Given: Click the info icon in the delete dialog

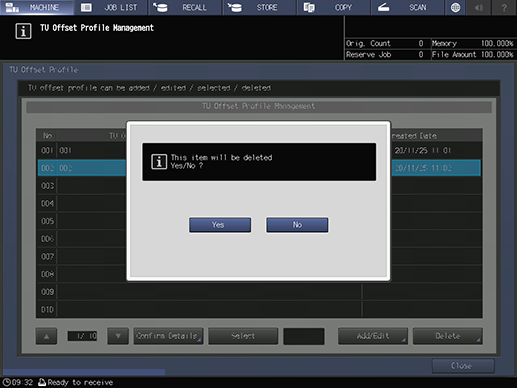Looking at the screenshot, I should click(x=159, y=162).
